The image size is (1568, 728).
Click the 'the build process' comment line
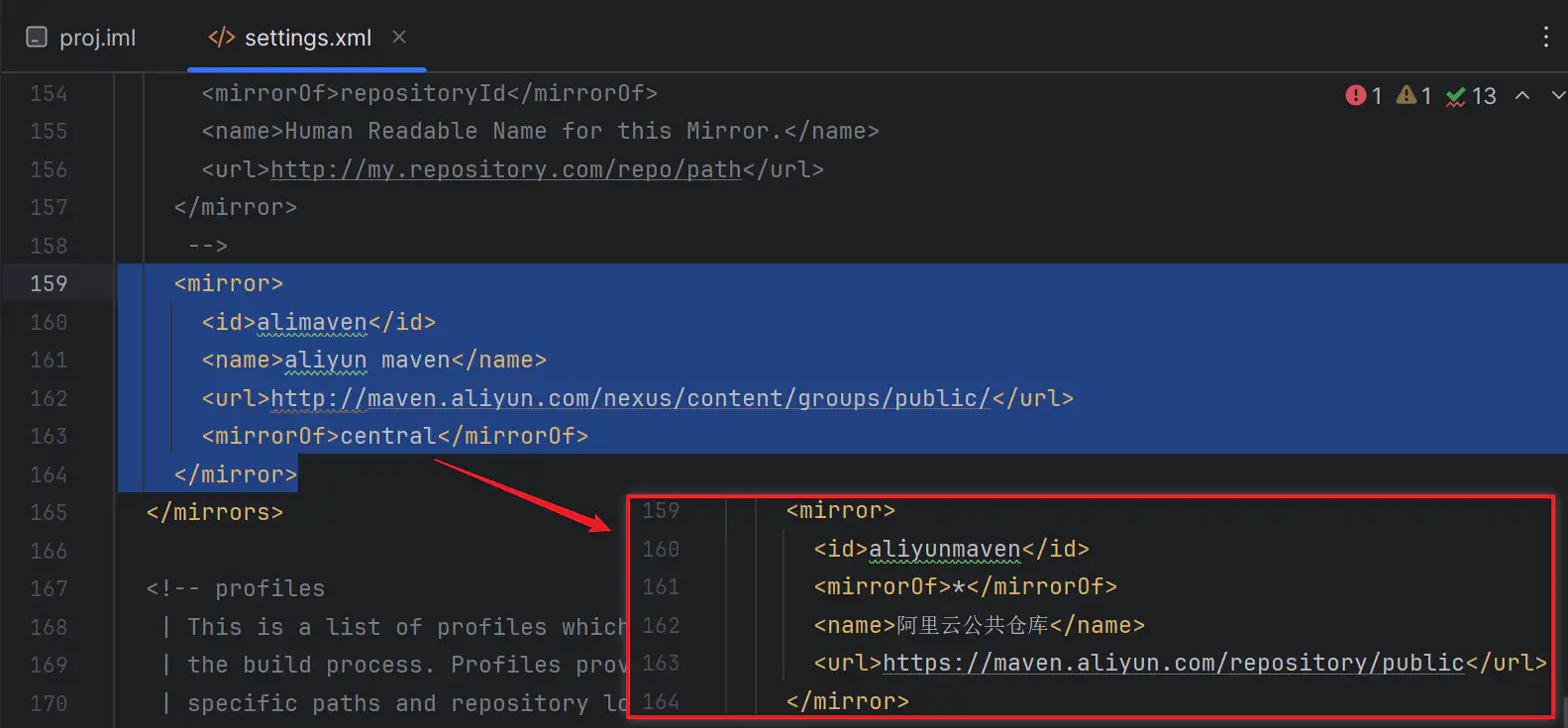click(394, 666)
